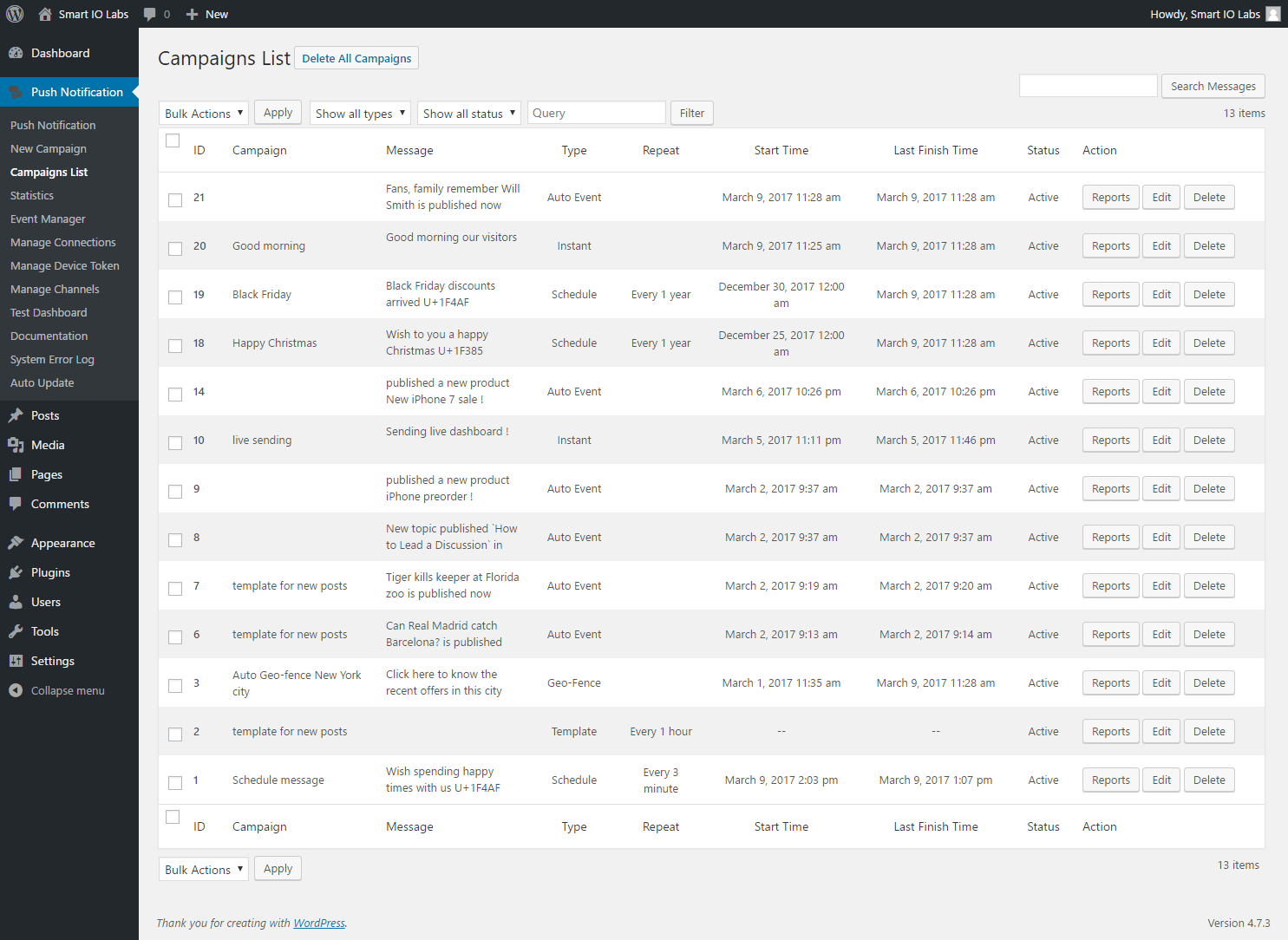1288x940 pixels.
Task: Open Media library icon in sidebar
Action: [x=16, y=445]
